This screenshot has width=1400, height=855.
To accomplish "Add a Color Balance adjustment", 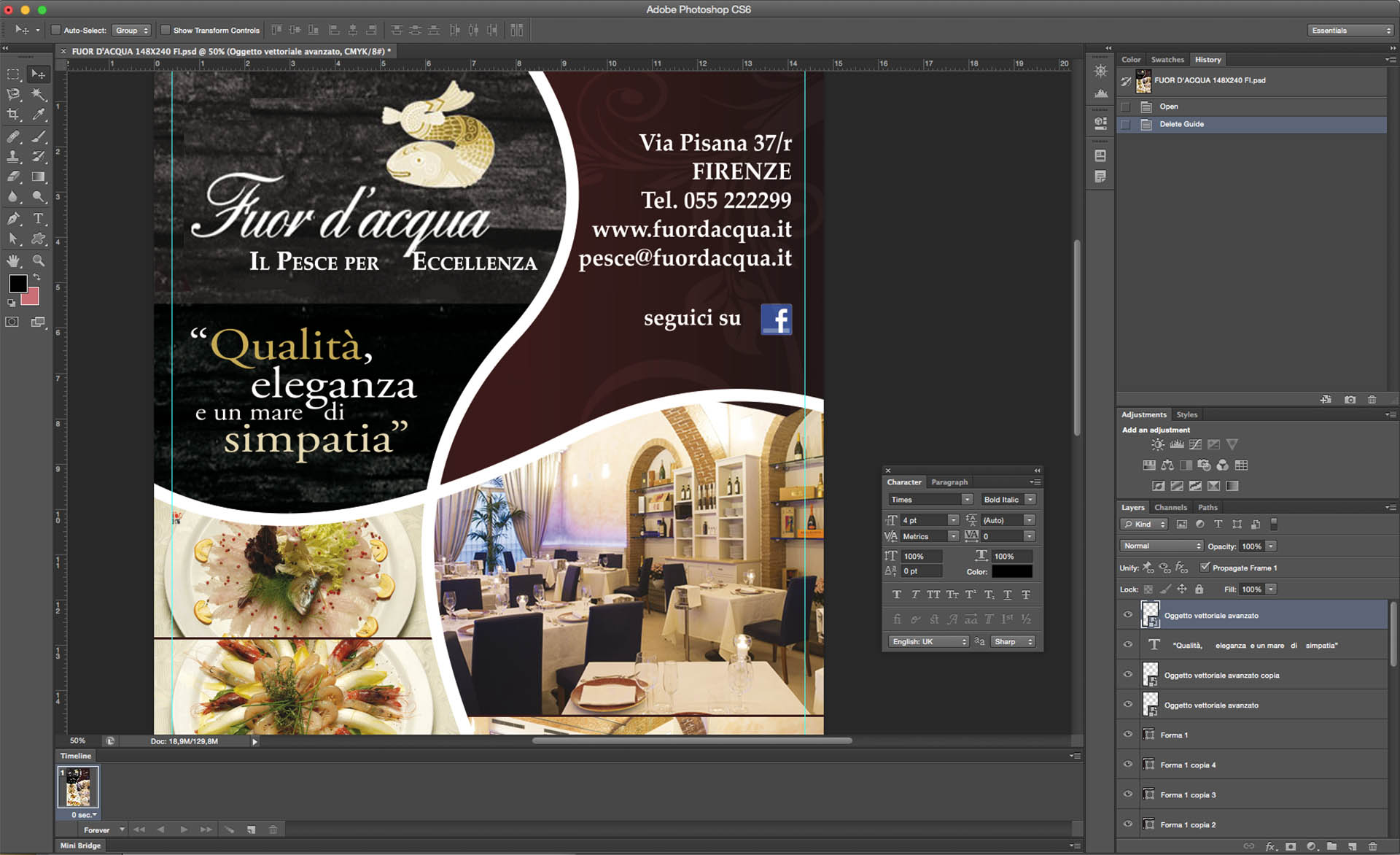I will click(1167, 465).
